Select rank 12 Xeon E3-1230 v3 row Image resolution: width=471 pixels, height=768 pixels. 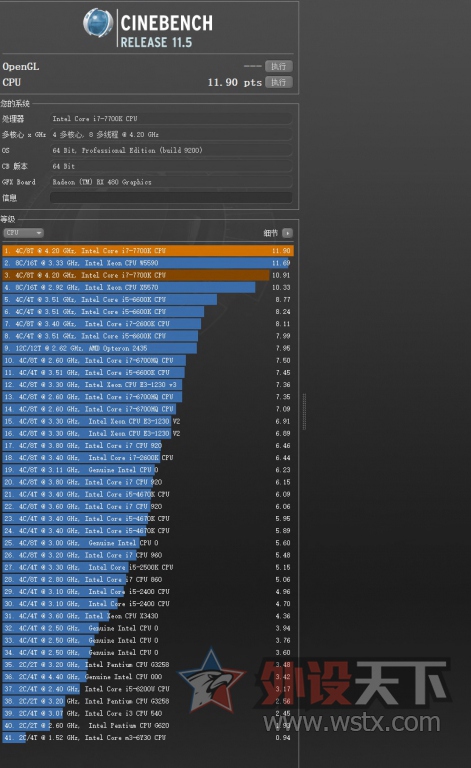148,385
